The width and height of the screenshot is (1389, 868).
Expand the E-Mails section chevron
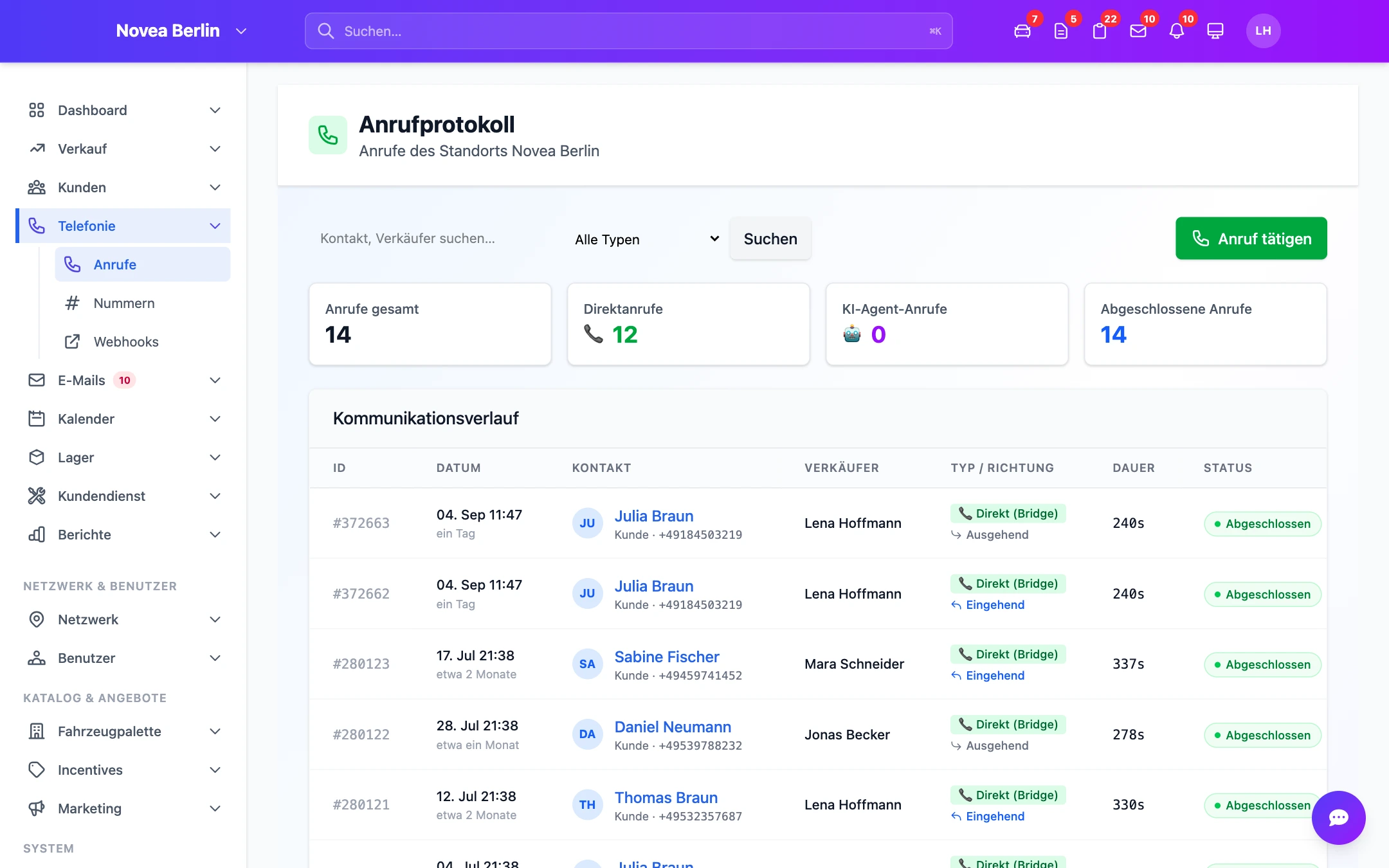tap(215, 380)
